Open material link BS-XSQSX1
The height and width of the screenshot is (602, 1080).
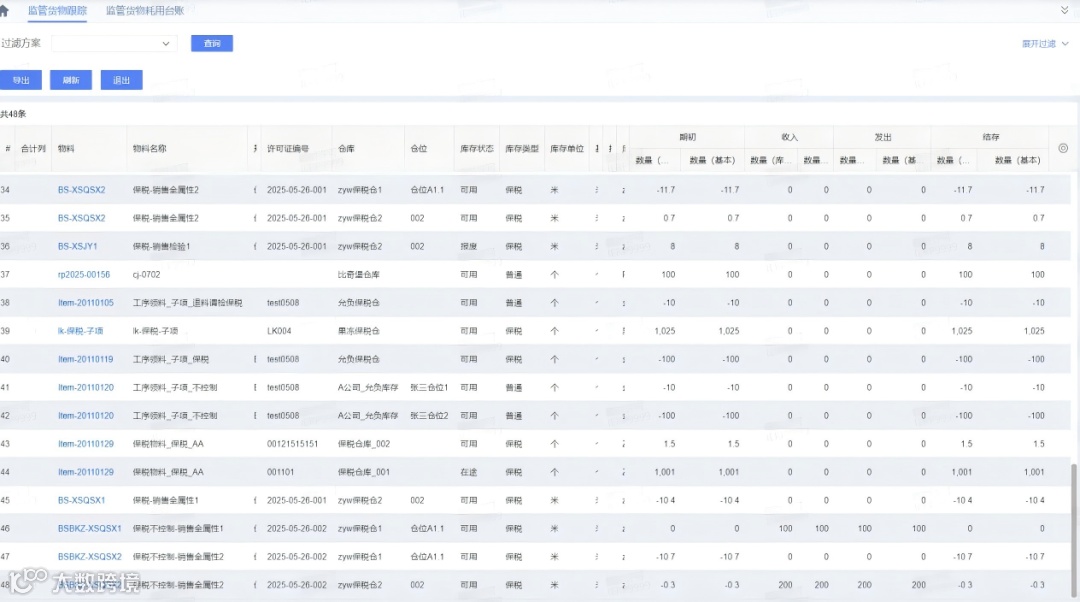click(81, 500)
